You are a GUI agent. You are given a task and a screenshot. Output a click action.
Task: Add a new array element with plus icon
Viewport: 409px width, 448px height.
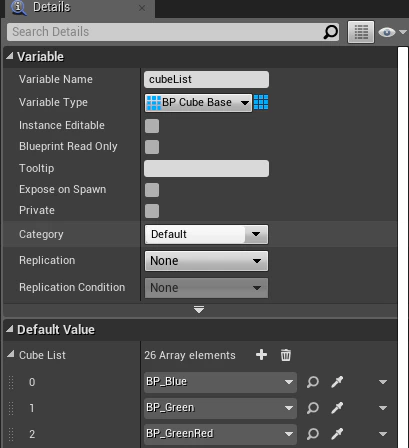point(261,355)
